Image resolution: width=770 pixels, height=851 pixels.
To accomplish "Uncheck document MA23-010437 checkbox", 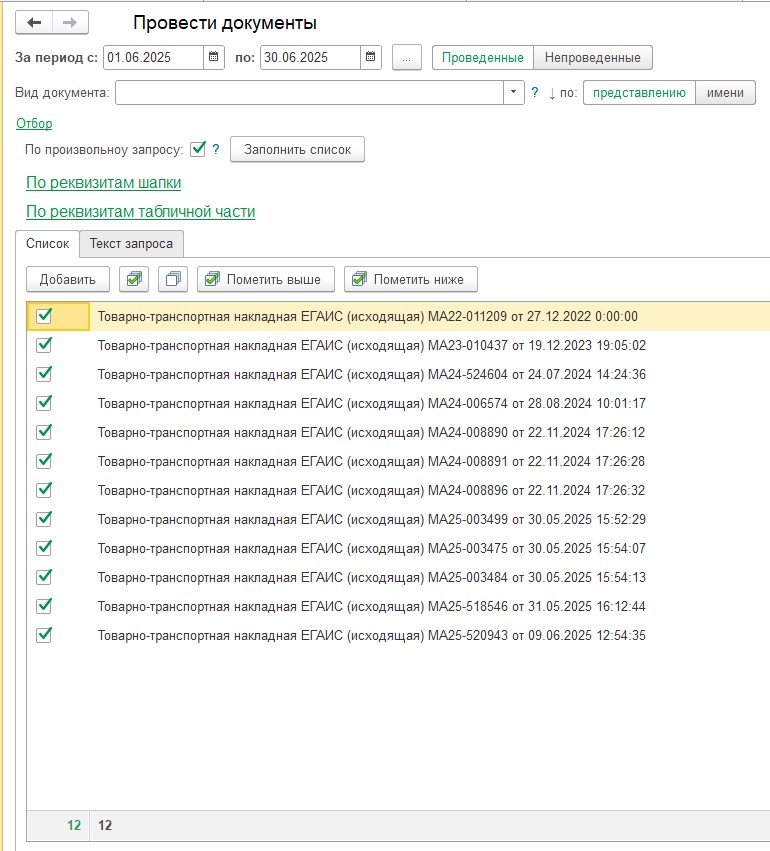I will pos(44,345).
